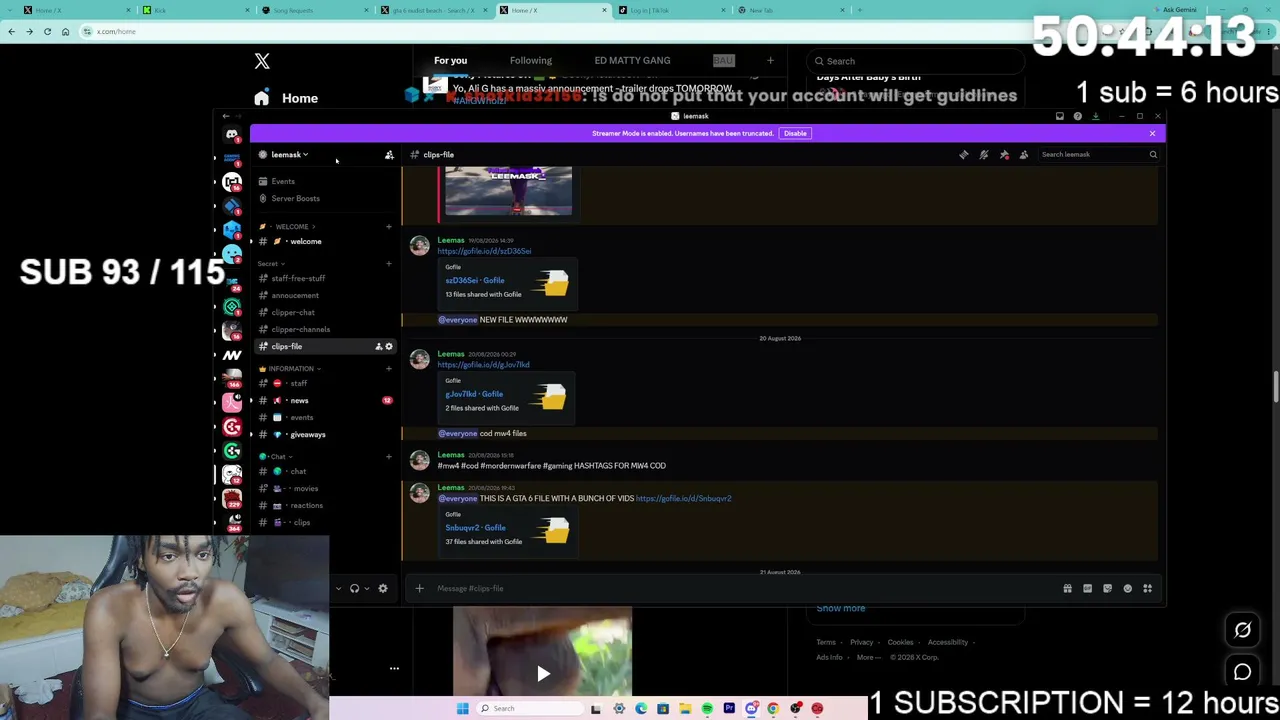Collapse the Chat category

pyautogui.click(x=276, y=457)
